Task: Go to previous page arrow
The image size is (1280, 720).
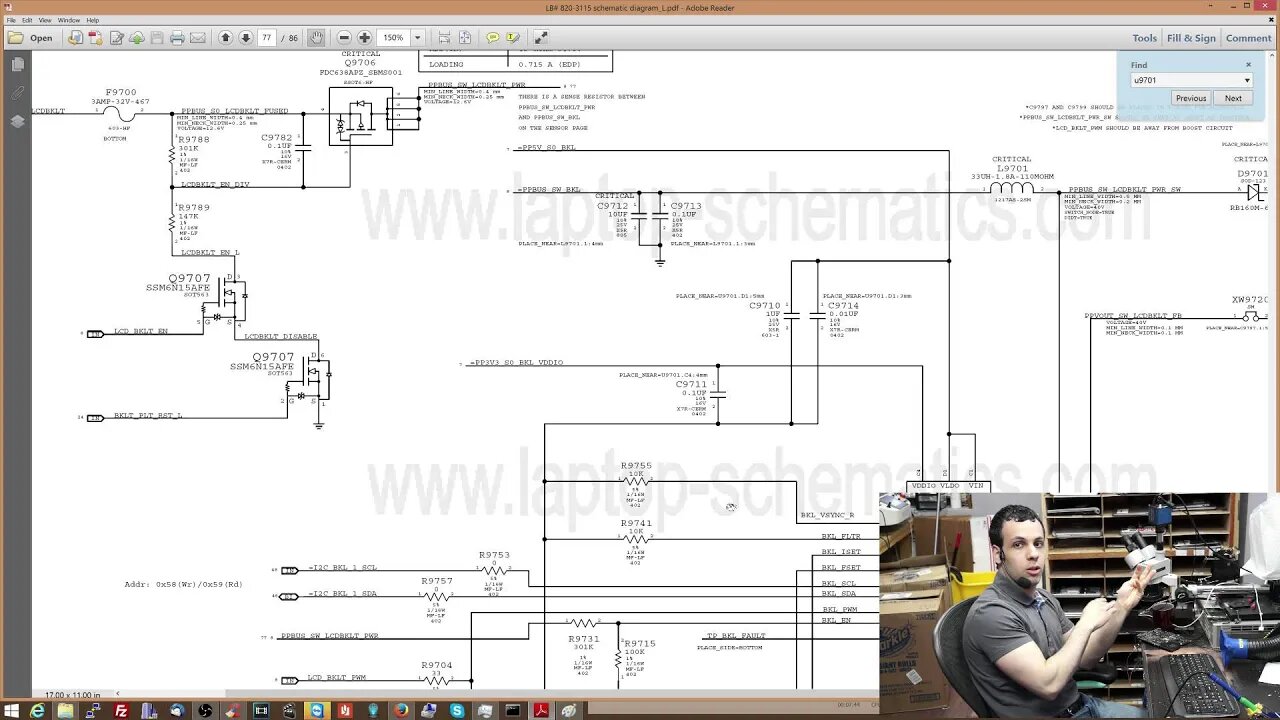Action: (225, 38)
